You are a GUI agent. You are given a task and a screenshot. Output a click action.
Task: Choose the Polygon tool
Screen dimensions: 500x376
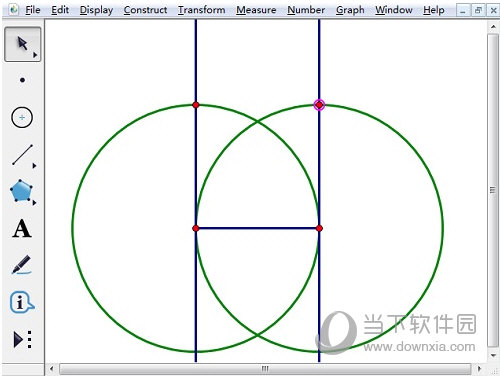[21, 191]
